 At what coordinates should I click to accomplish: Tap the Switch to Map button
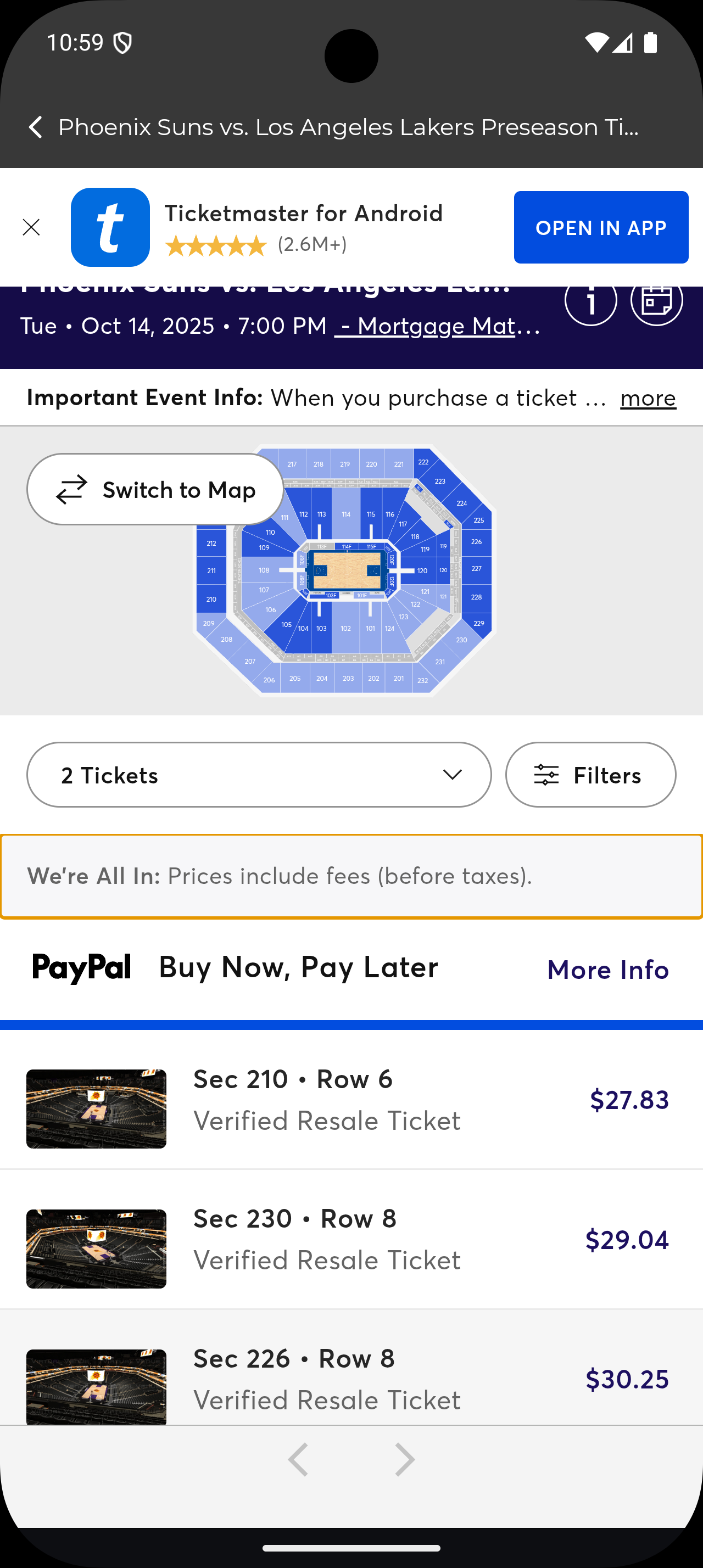coord(155,489)
